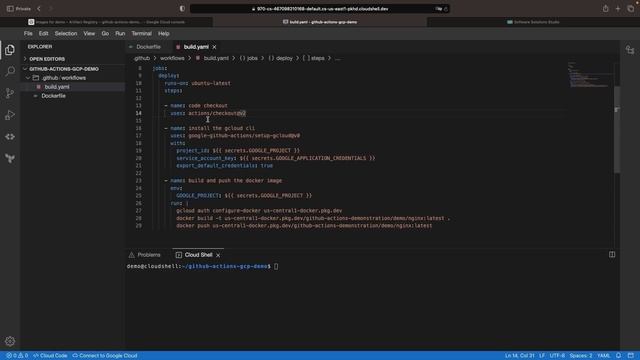Image resolution: width=640 pixels, height=360 pixels.
Task: Open the Edit menu
Action: pyautogui.click(x=43, y=33)
